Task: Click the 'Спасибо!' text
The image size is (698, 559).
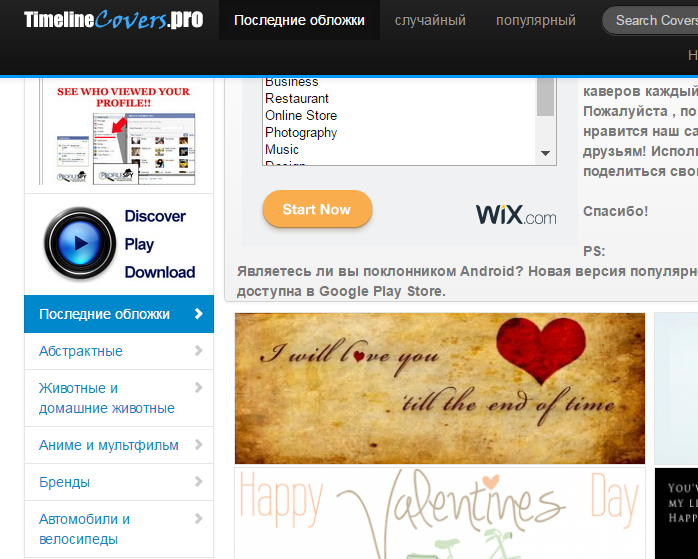Action: pos(616,211)
